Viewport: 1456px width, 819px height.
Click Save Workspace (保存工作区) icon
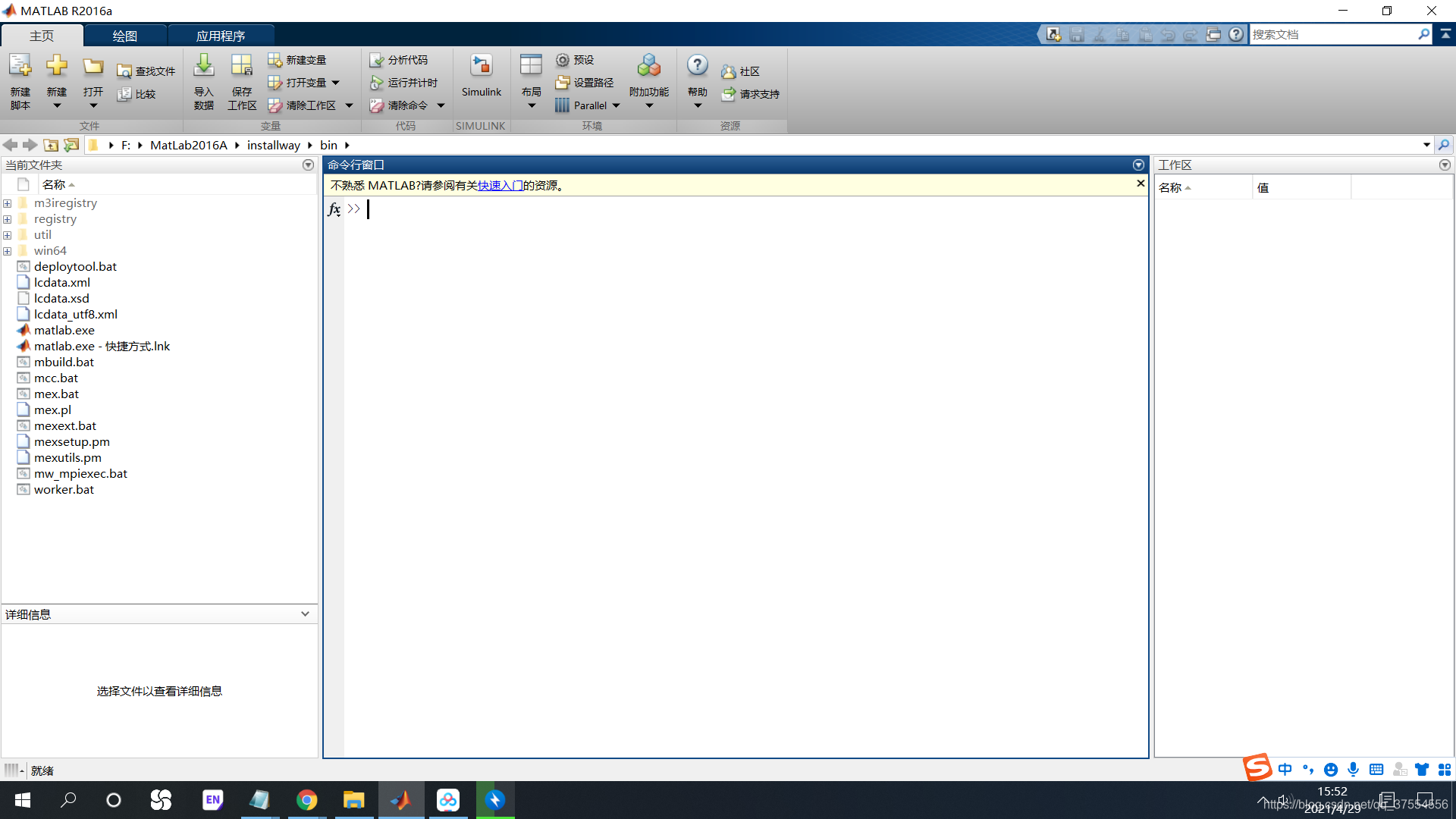tap(241, 68)
